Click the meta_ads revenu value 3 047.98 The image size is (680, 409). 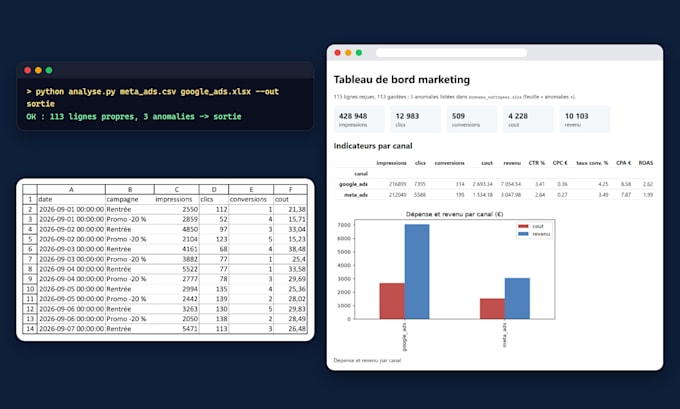511,195
